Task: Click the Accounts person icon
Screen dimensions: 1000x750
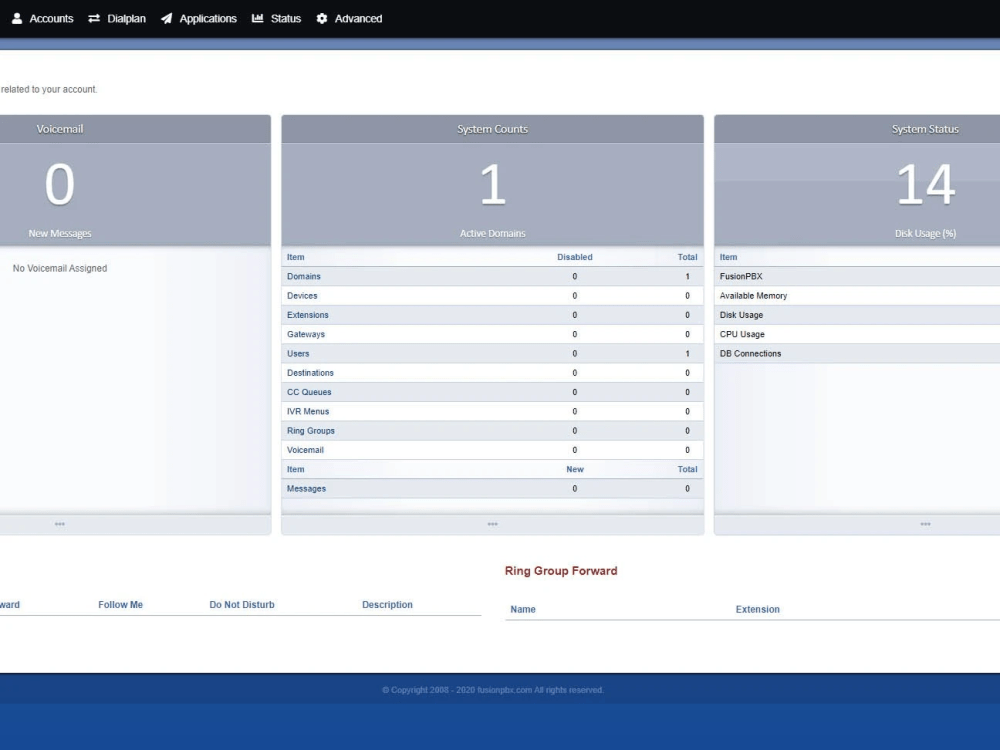Action: (x=17, y=18)
